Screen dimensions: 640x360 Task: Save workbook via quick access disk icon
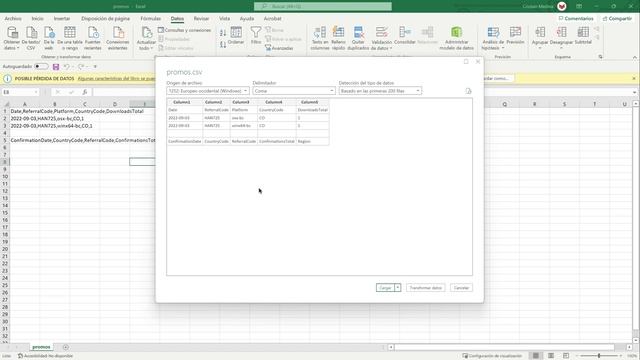56,67
